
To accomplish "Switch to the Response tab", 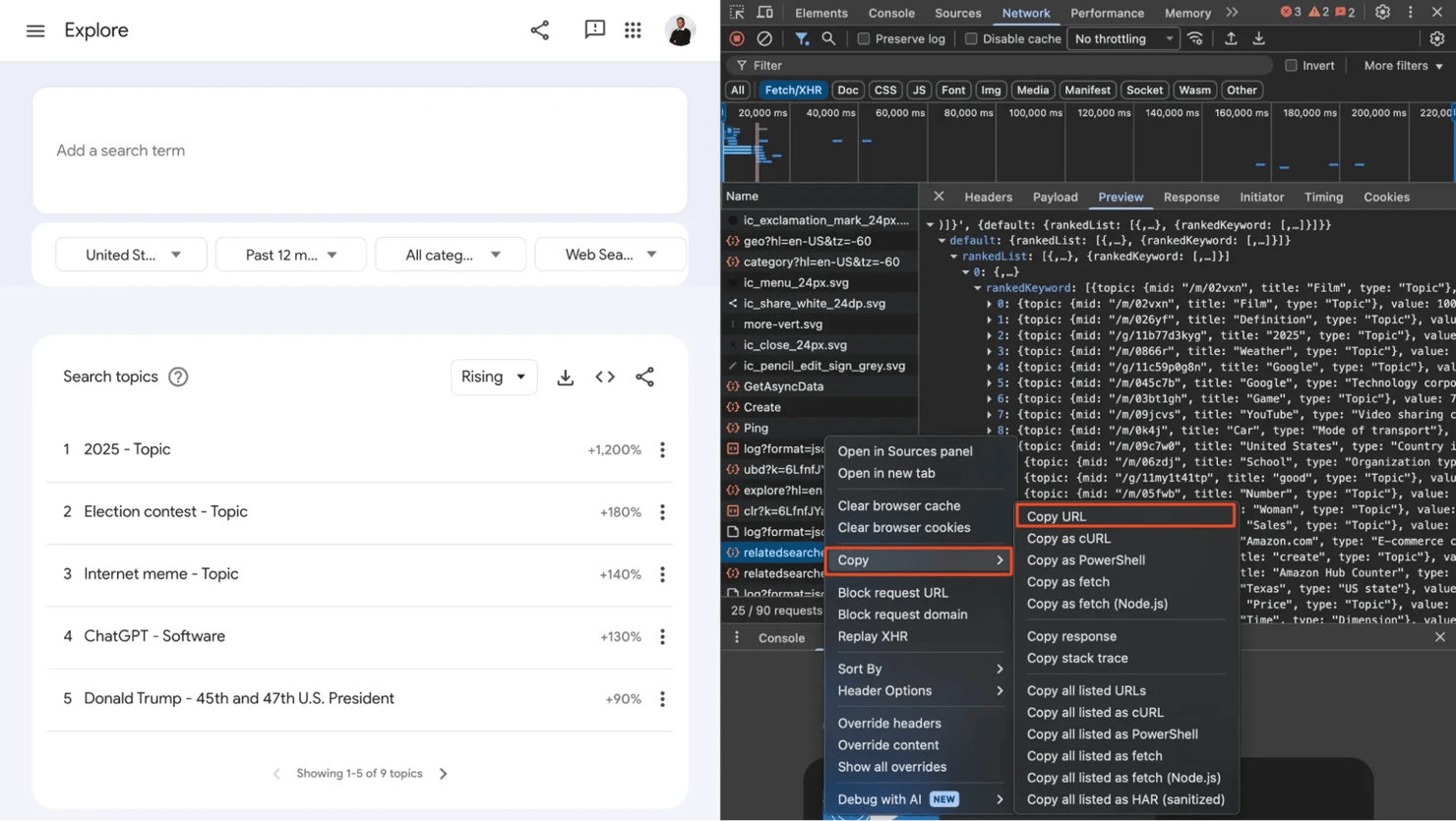I will [x=1190, y=198].
